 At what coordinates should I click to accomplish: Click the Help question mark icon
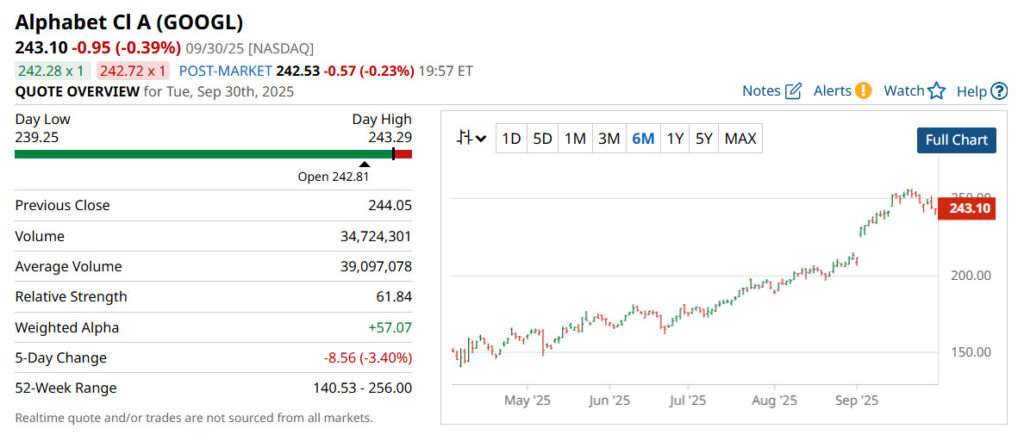(x=999, y=91)
